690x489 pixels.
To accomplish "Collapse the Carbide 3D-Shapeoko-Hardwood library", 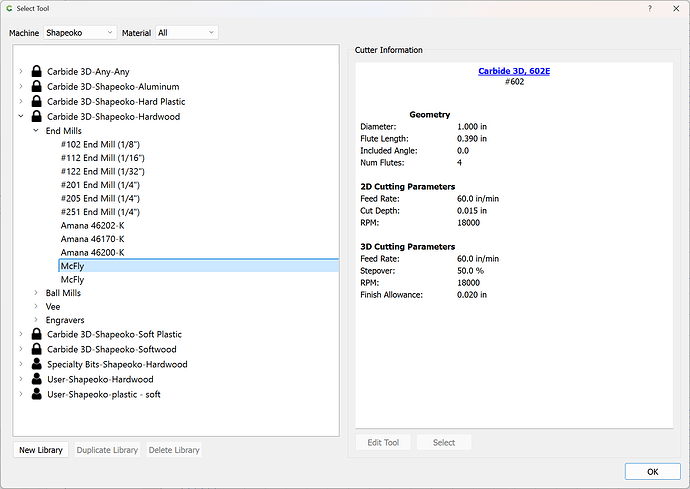I will coord(21,116).
